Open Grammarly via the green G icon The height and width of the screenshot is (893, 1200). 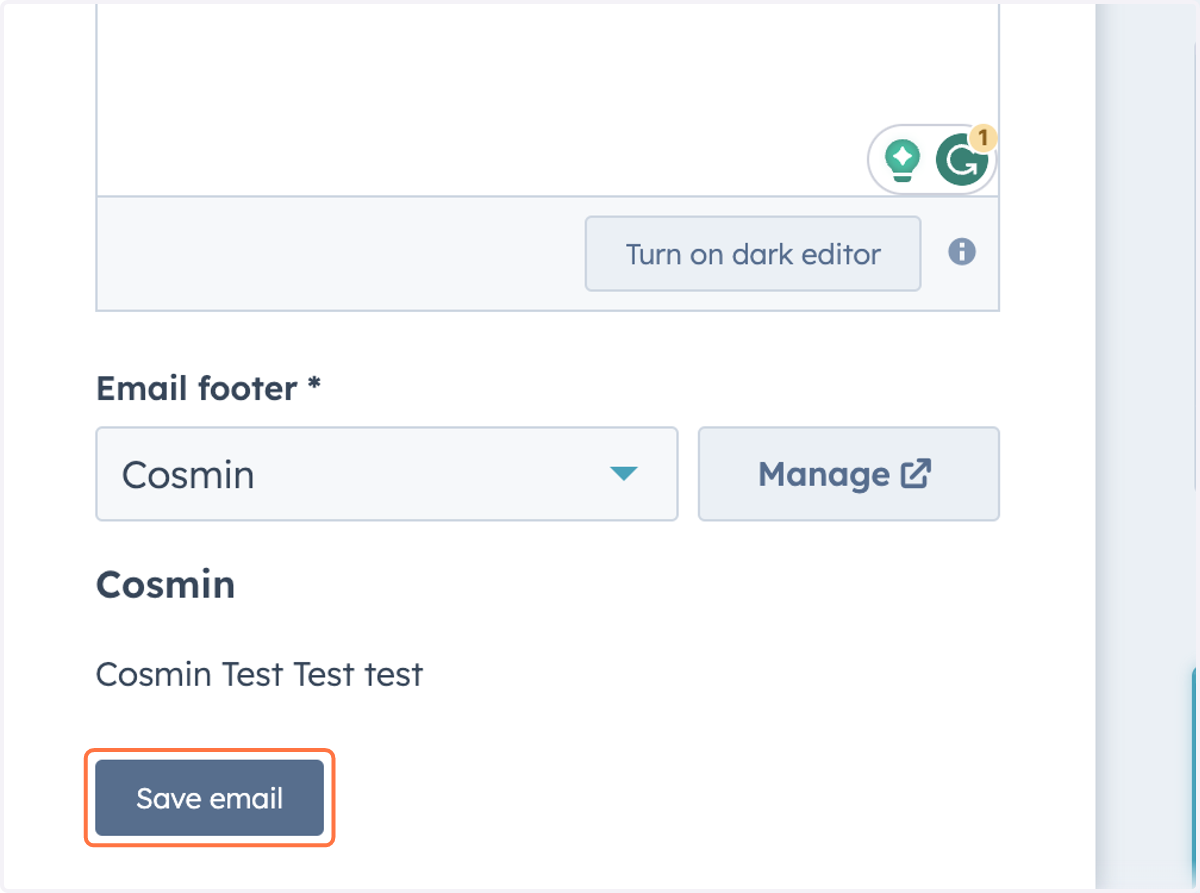coord(961,161)
